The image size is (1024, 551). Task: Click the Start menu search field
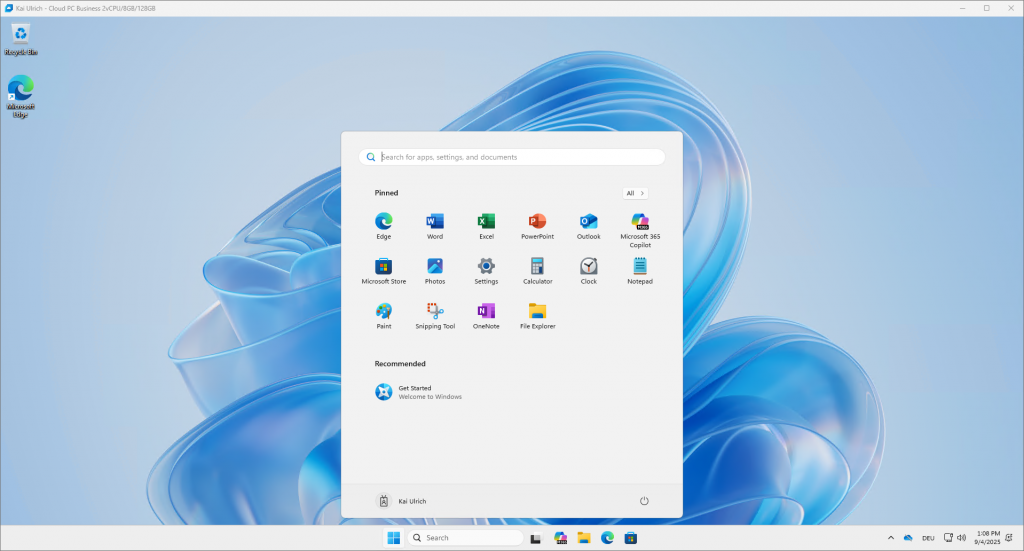[x=512, y=157]
